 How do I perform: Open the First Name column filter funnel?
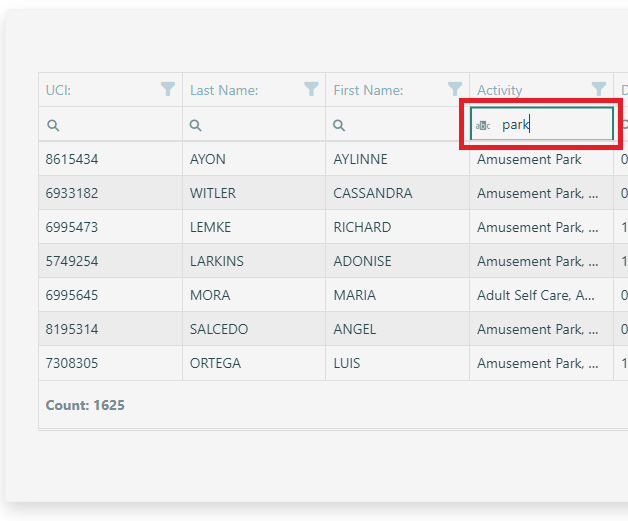coord(455,90)
